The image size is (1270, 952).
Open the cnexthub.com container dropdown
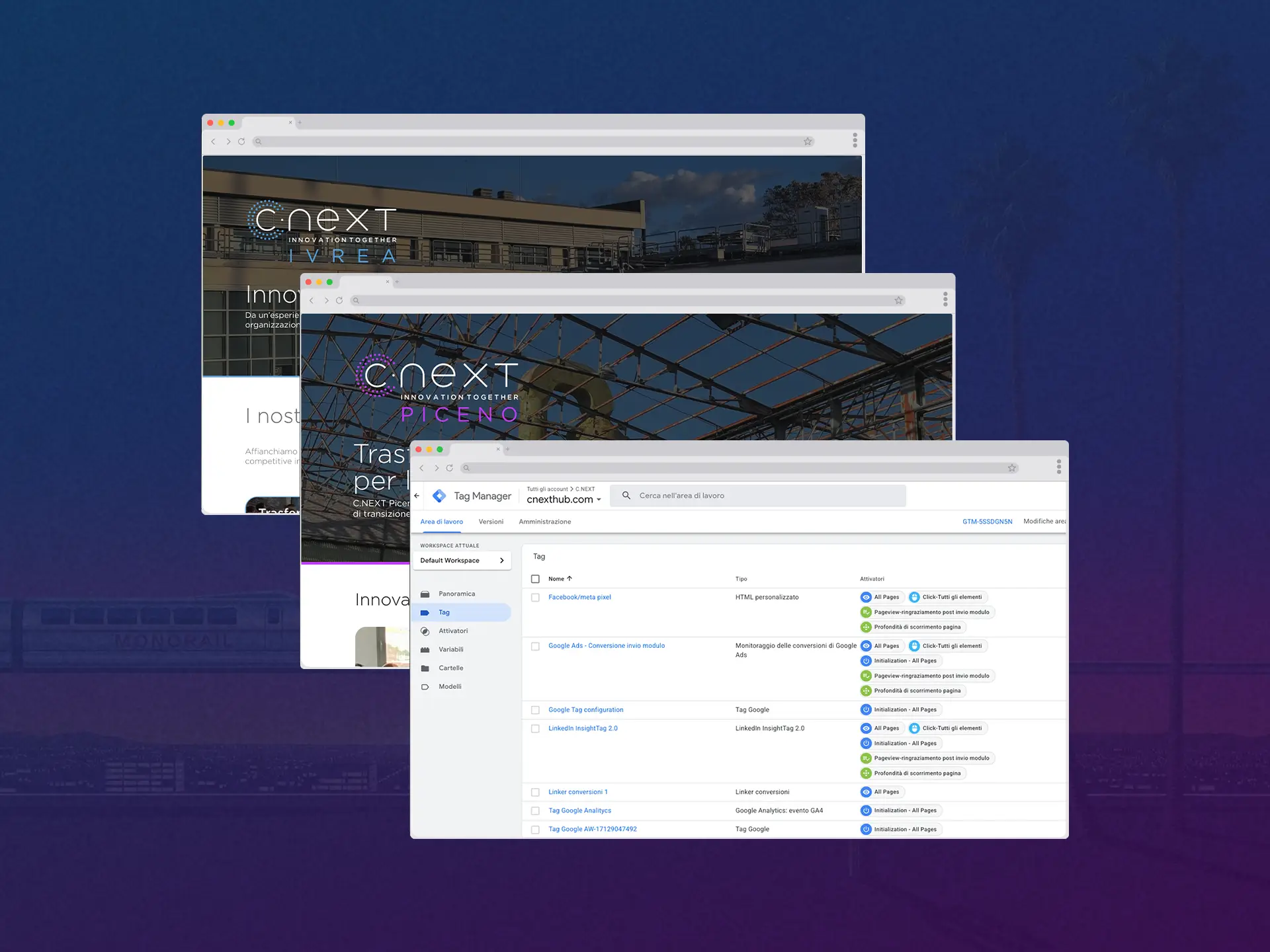tap(564, 500)
